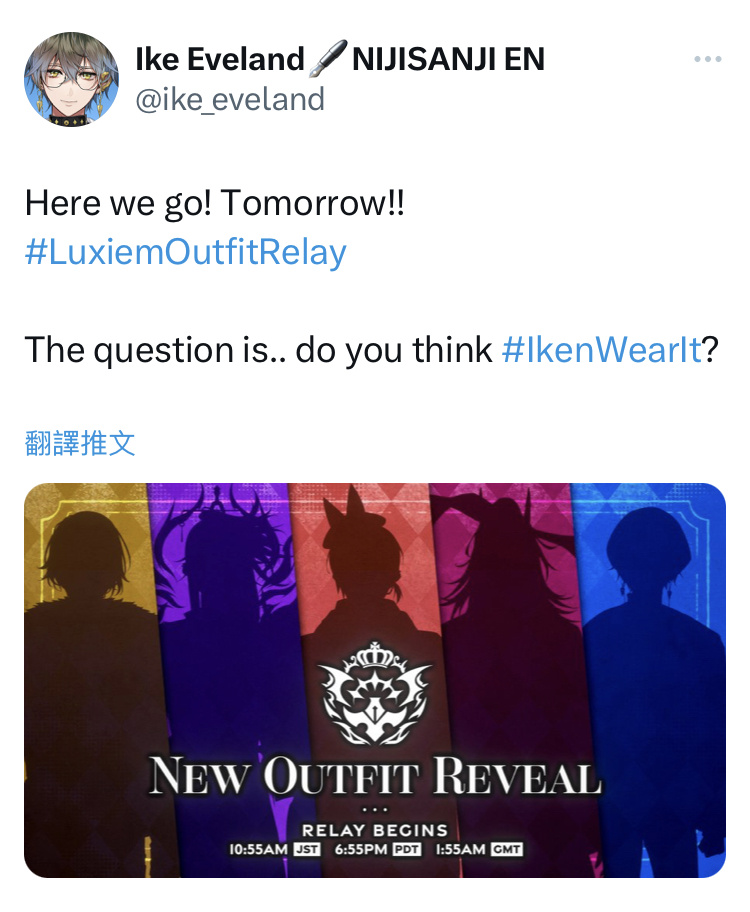The width and height of the screenshot is (750, 912).
Task: Click the 'Here we go! Tomorrow!!' tweet text
Action: pyautogui.click(x=215, y=204)
